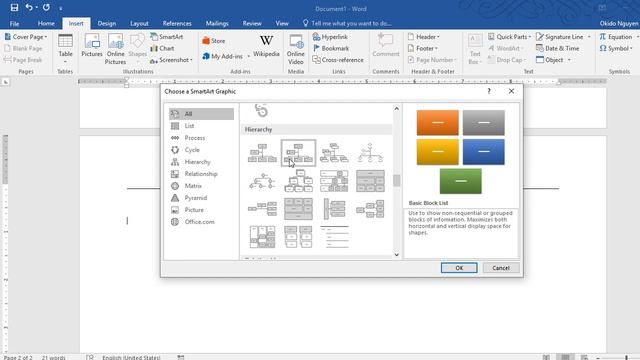Click the Tell me what you want to do box
This screenshot has width=640, height=360.
coord(347,23)
